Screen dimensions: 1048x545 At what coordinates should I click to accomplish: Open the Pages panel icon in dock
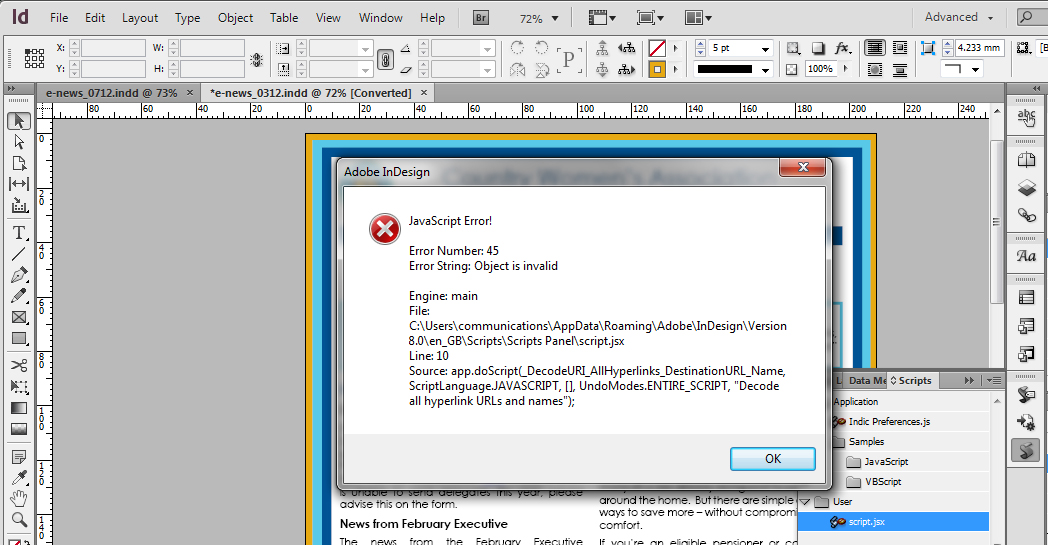(x=1026, y=159)
